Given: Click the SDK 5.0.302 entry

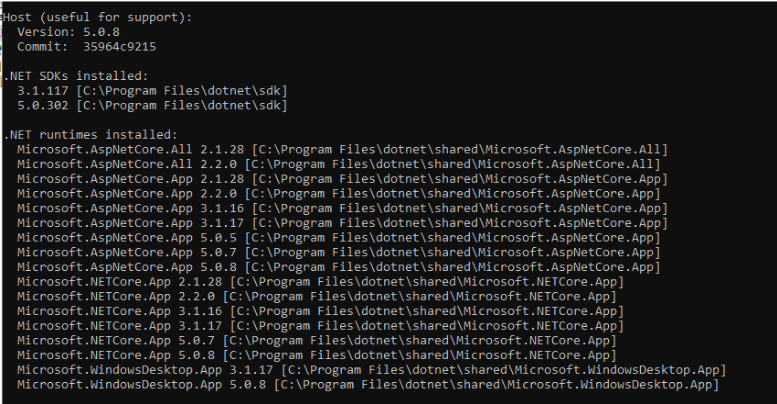Looking at the screenshot, I should click(152, 106).
